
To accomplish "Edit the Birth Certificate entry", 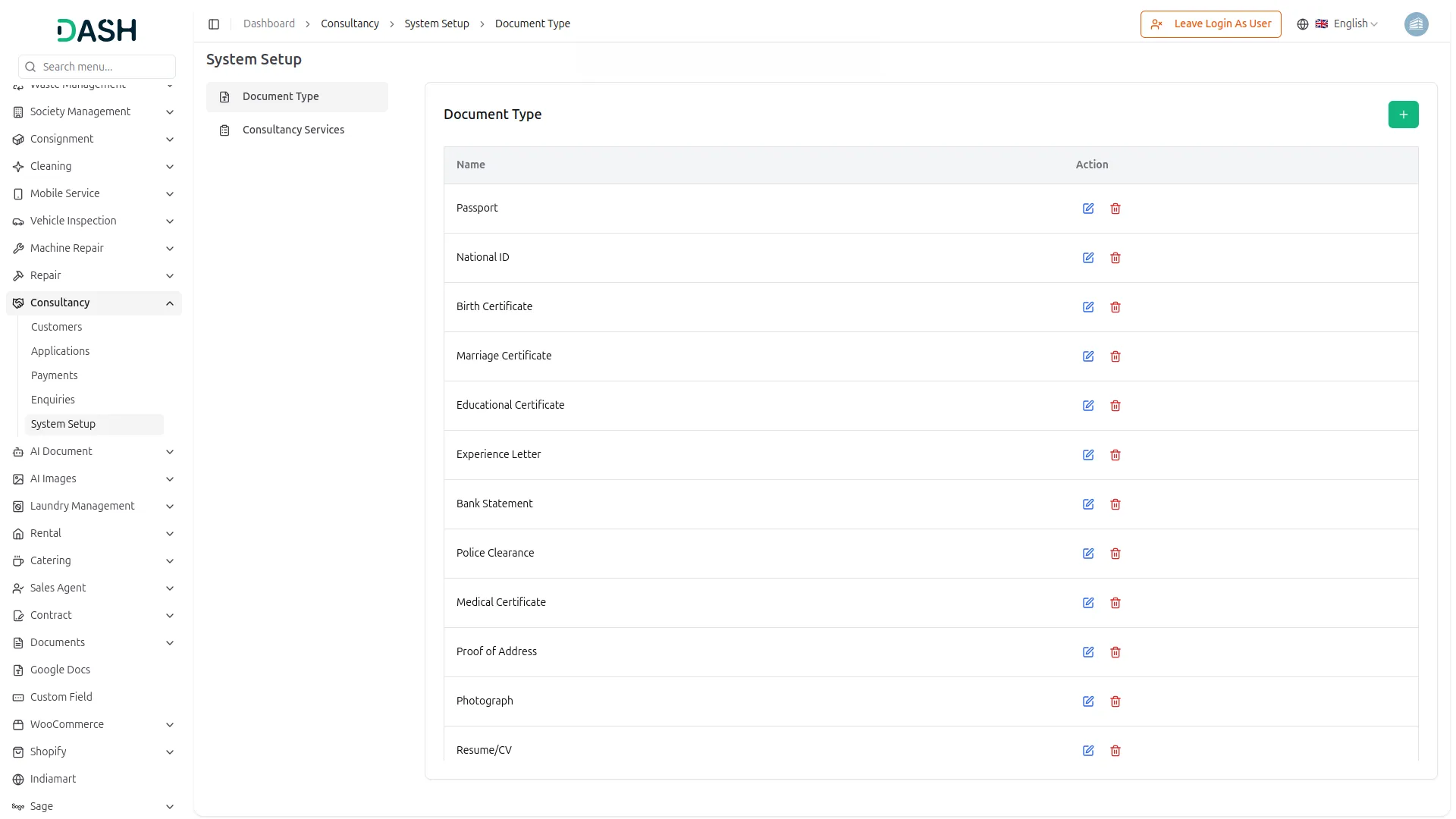I will click(x=1087, y=307).
